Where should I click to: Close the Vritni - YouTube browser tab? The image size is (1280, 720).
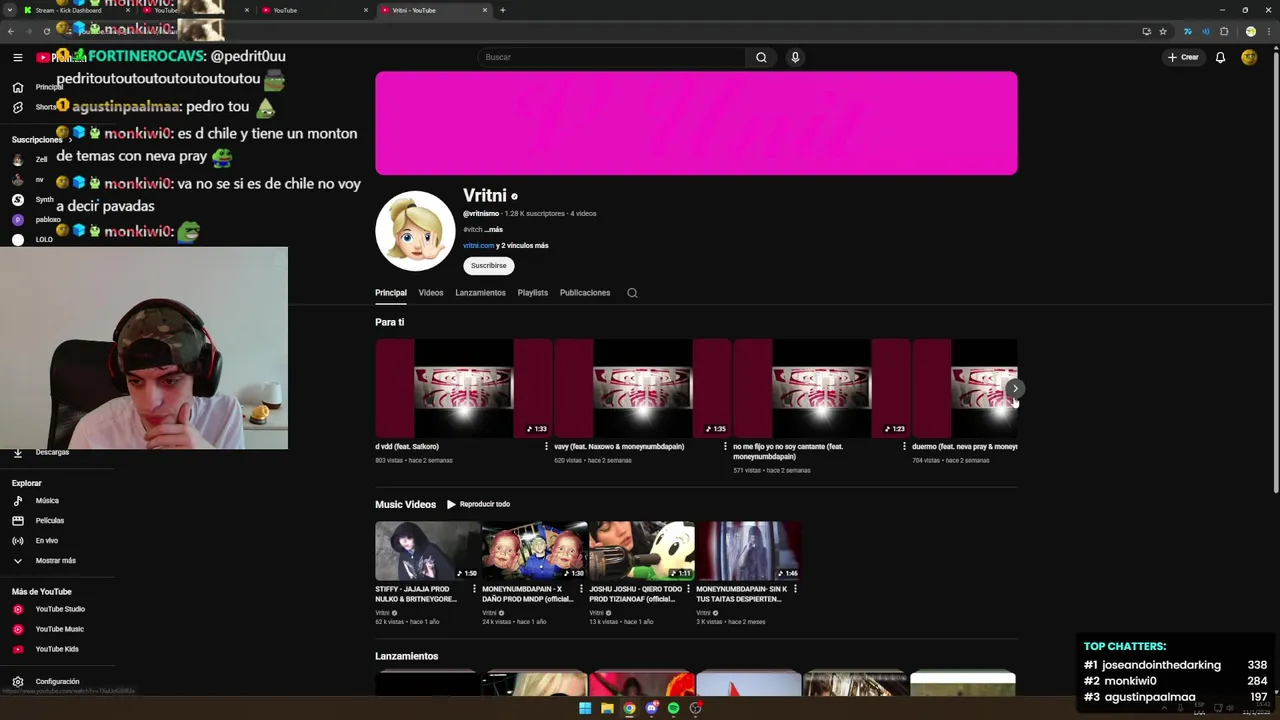click(485, 10)
